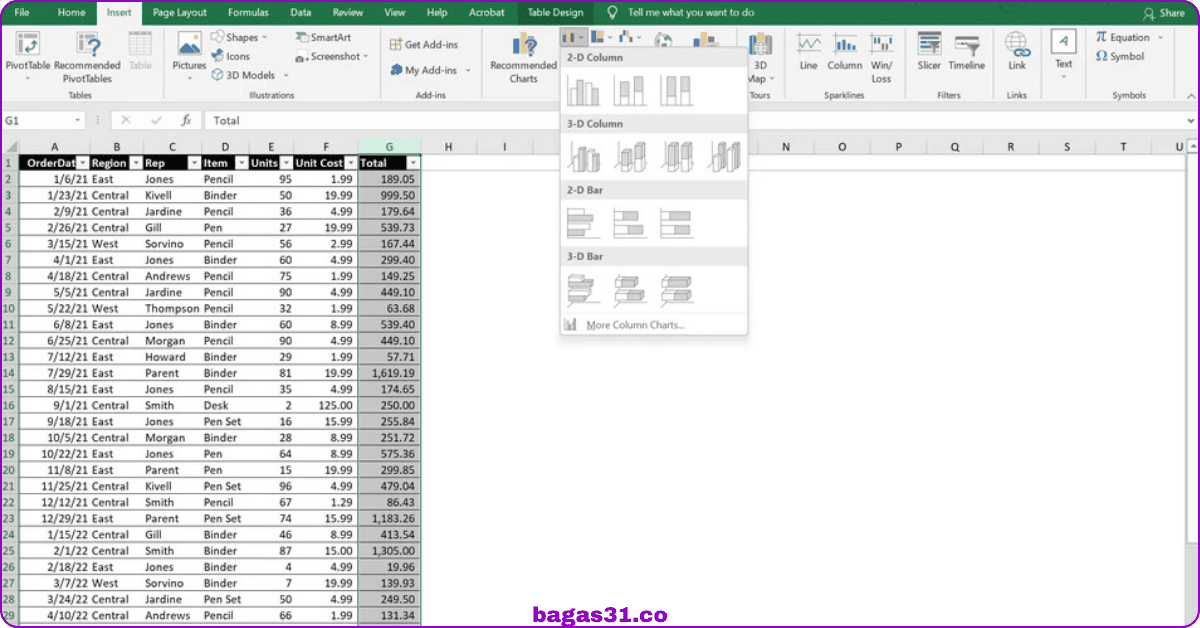Viewport: 1200px width, 628px height.
Task: Switch to the Formulas tab
Action: (248, 12)
